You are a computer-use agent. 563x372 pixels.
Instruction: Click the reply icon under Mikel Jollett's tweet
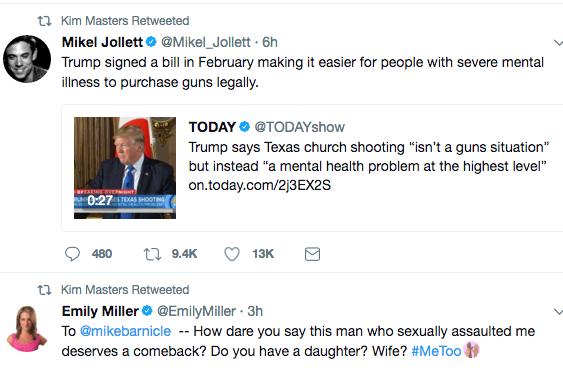tap(72, 254)
